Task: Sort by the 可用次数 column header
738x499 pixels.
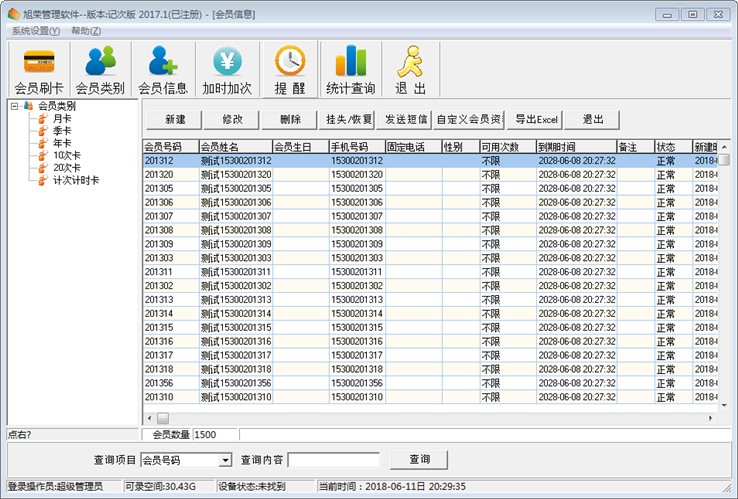Action: pyautogui.click(x=508, y=147)
